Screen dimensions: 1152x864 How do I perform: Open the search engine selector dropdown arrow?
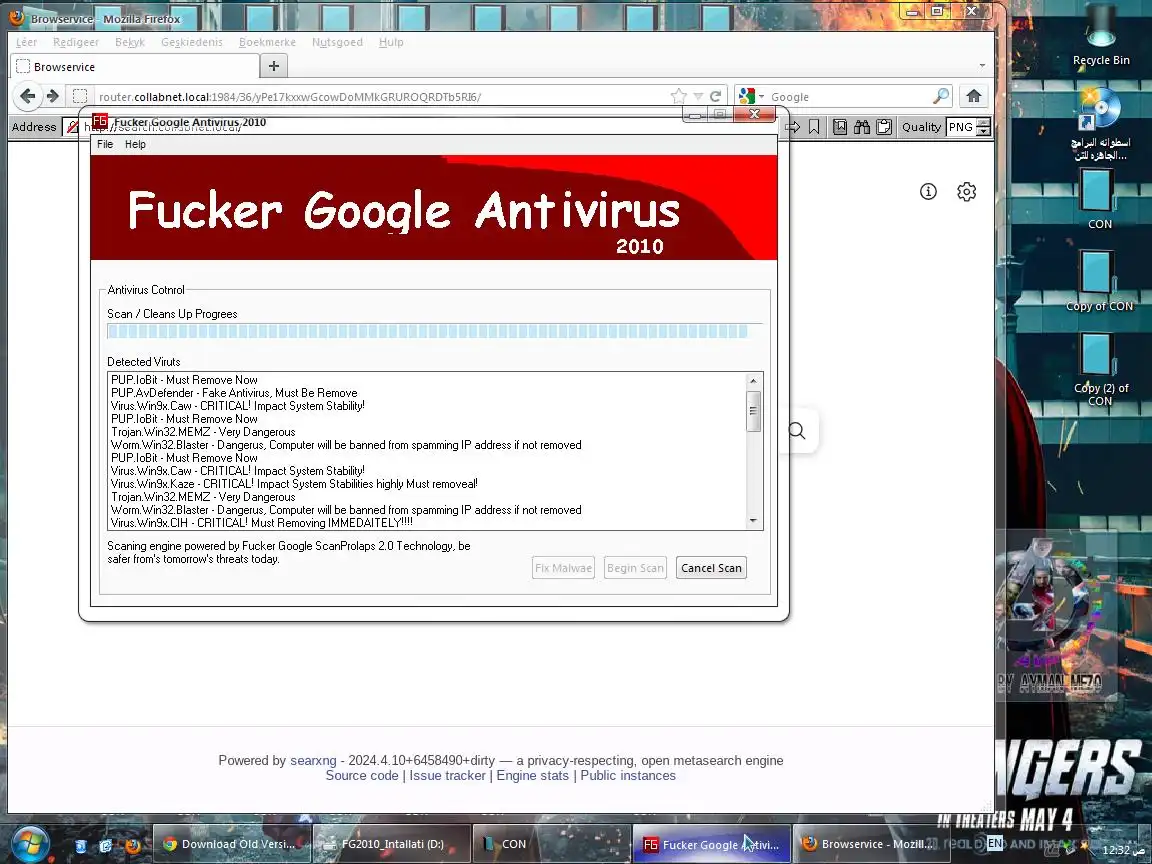tap(761, 96)
